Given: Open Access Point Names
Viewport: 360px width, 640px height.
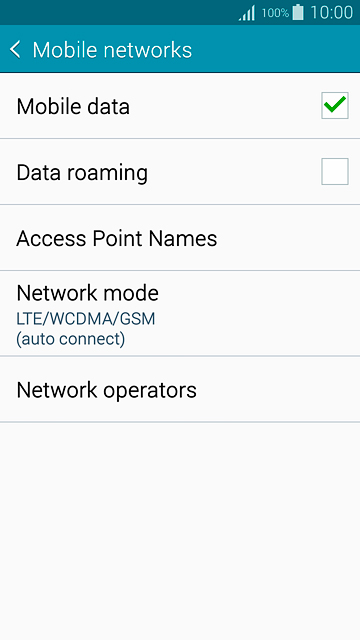Looking at the screenshot, I should pyautogui.click(x=180, y=238).
